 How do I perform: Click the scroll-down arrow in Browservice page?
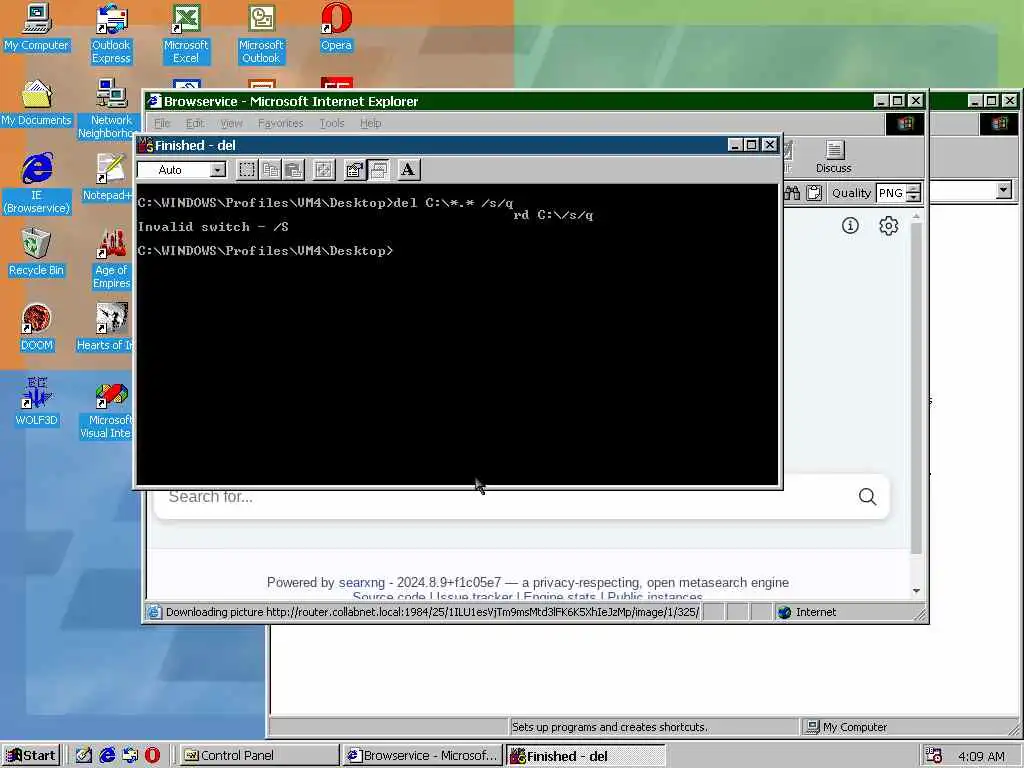tap(916, 590)
